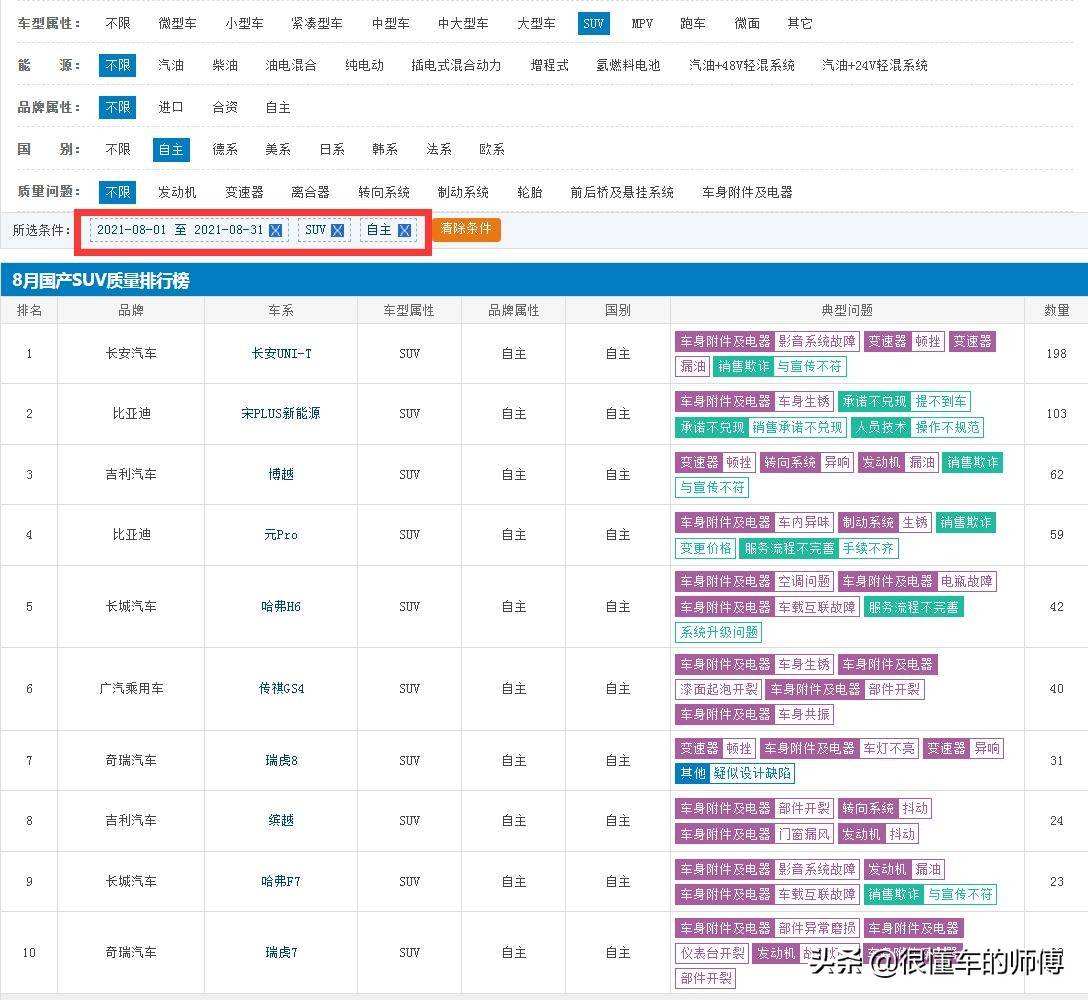1088x1000 pixels.
Task: Open the 哈弗F7 model link
Action: pos(281,881)
